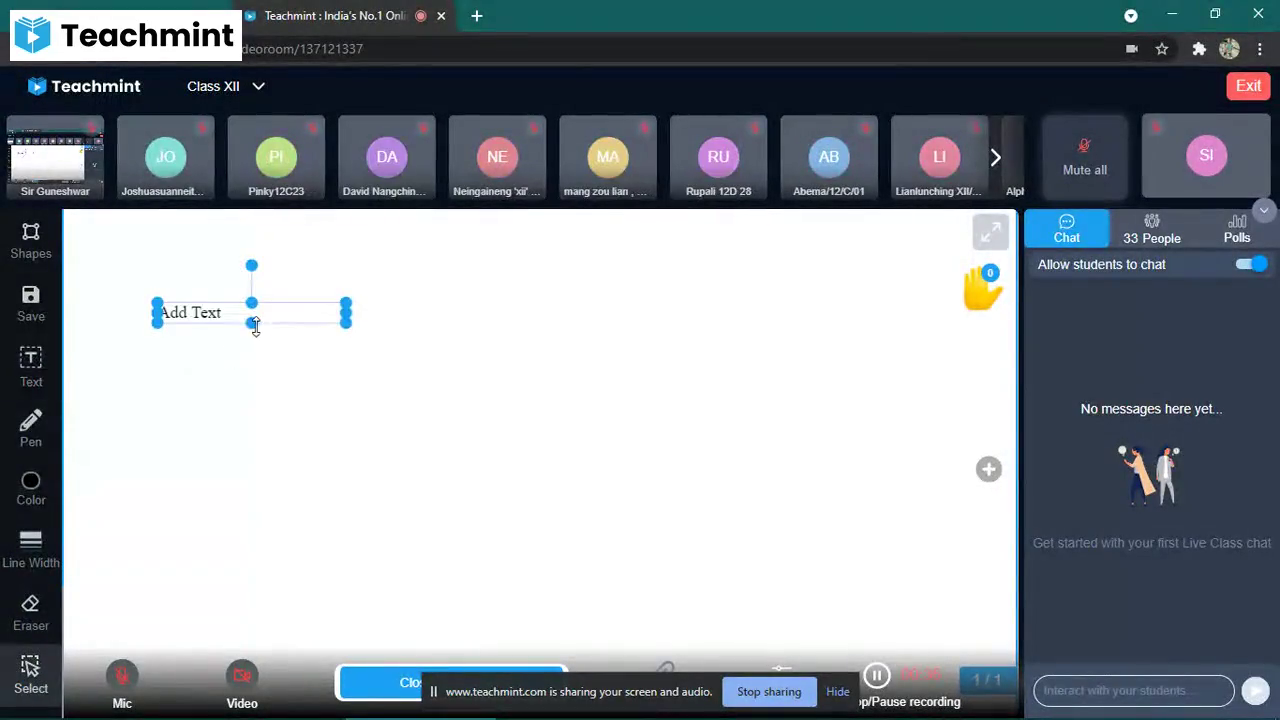Click the Teachmint logo in header
Image resolution: width=1280 pixels, height=720 pixels.
point(84,86)
